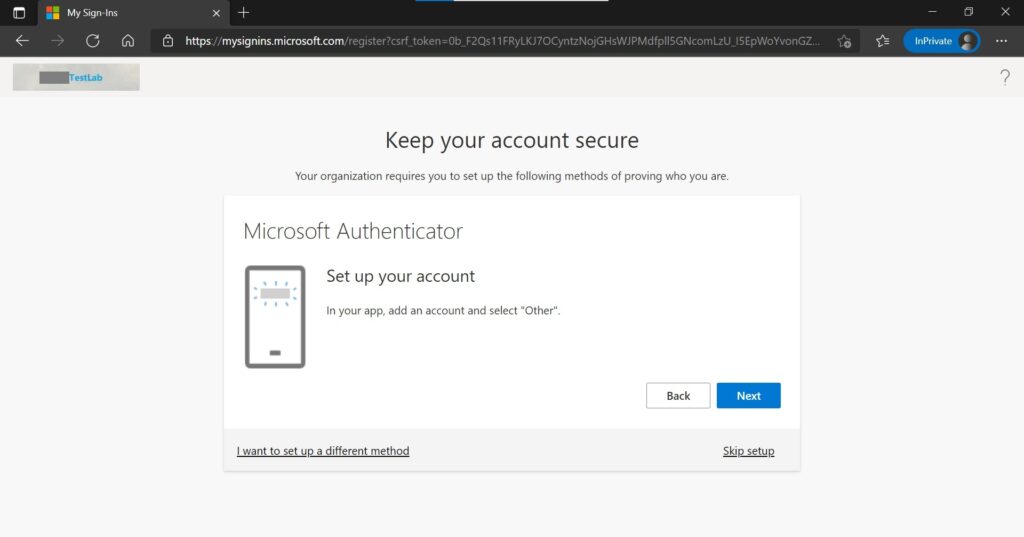Open help via question mark icon
1024x537 pixels.
(1005, 78)
